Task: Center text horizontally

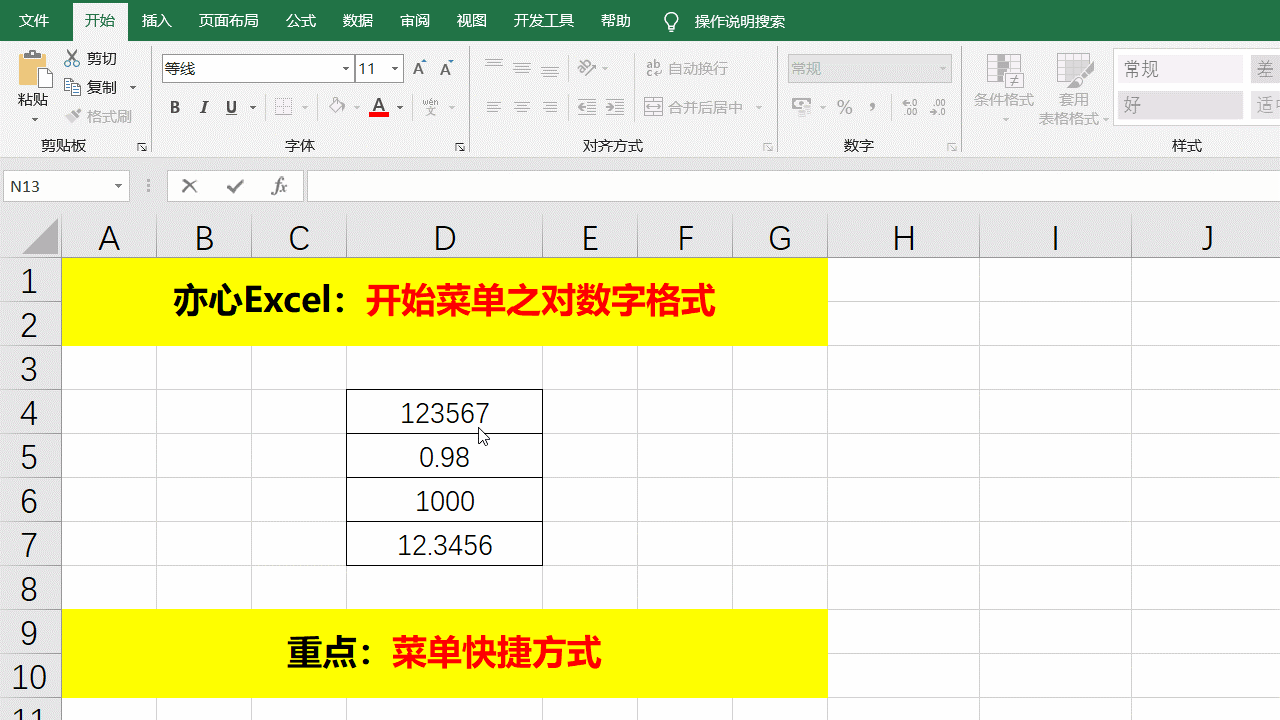Action: click(x=522, y=107)
